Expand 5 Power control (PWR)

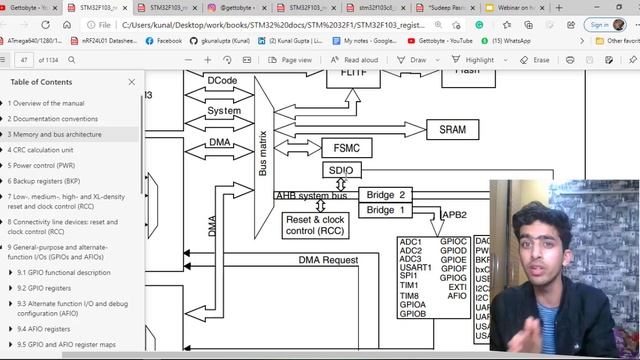pos(2,165)
